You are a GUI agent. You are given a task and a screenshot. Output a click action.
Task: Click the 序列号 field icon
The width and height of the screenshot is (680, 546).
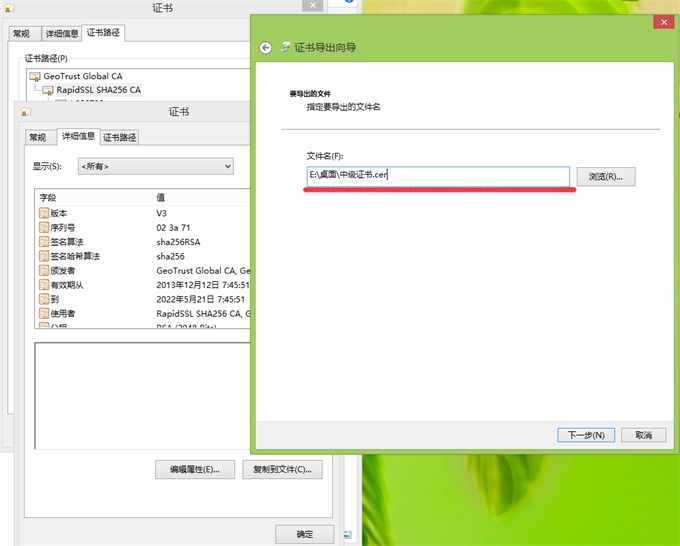[44, 228]
